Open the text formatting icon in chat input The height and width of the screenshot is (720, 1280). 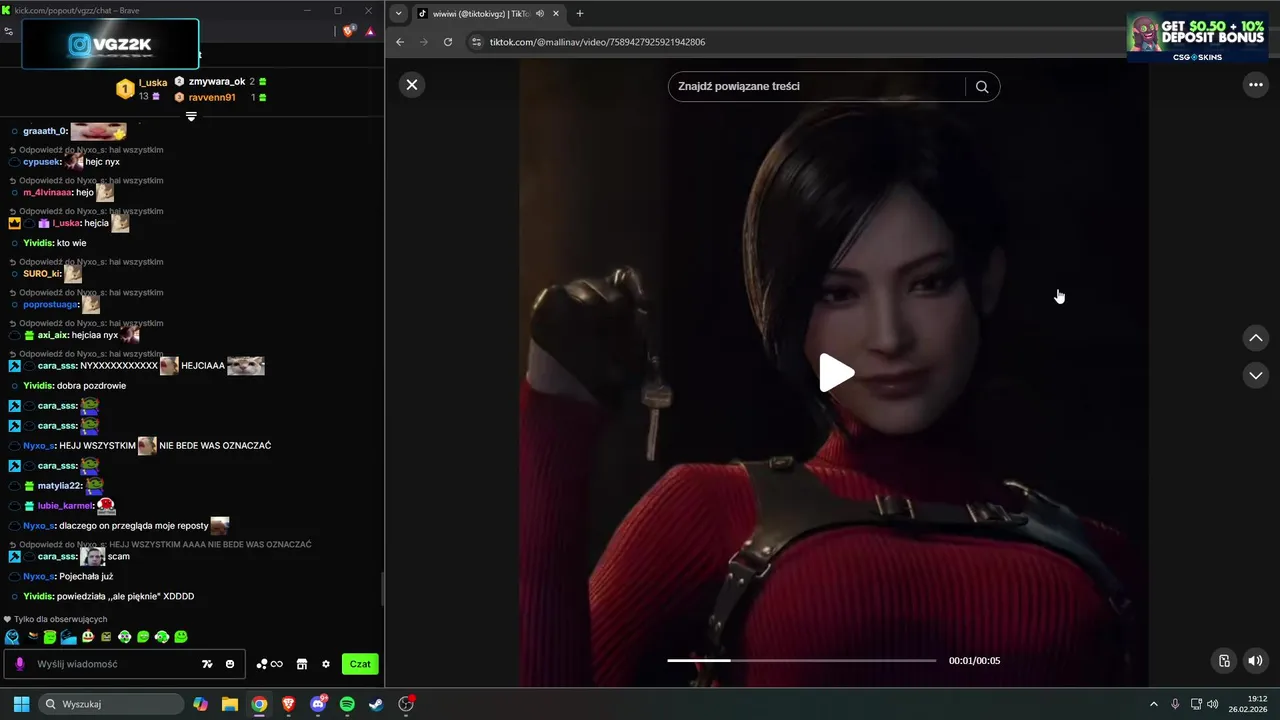click(207, 664)
